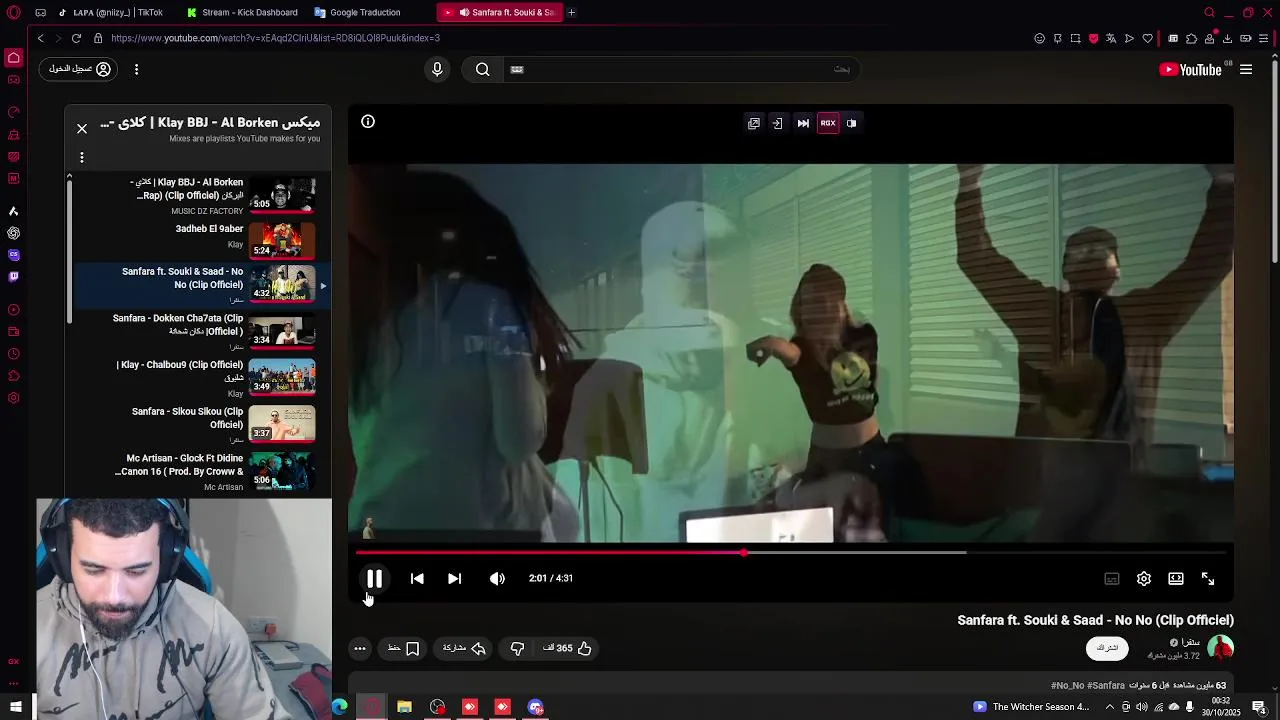
Task: Open a new browser tab
Action: (x=571, y=12)
